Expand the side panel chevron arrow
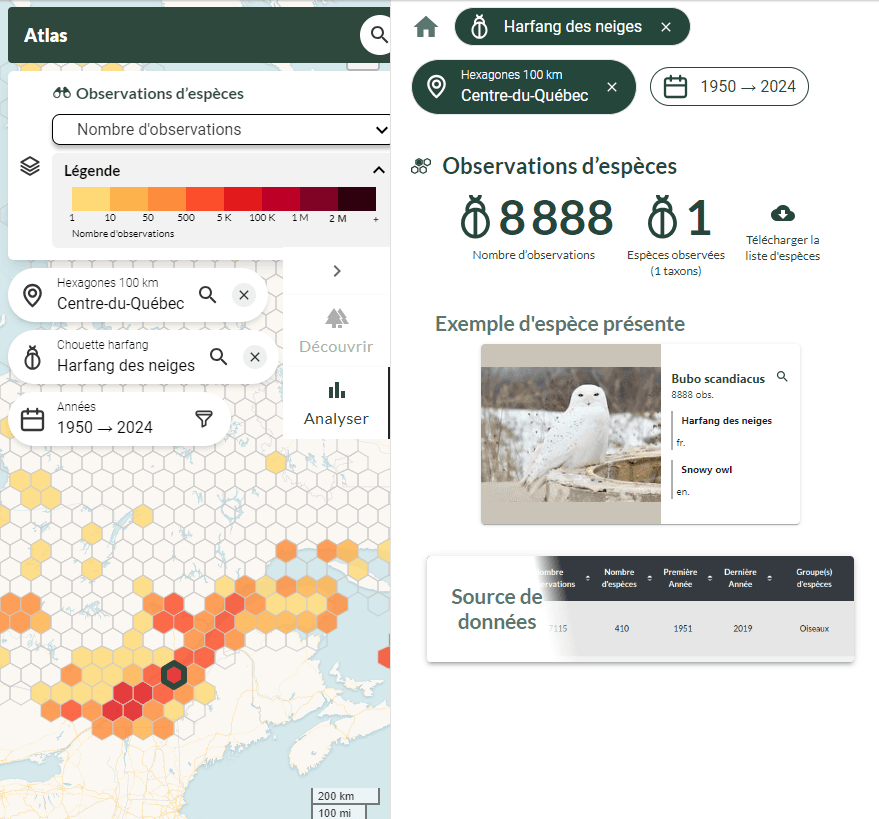879x819 pixels. [337, 271]
